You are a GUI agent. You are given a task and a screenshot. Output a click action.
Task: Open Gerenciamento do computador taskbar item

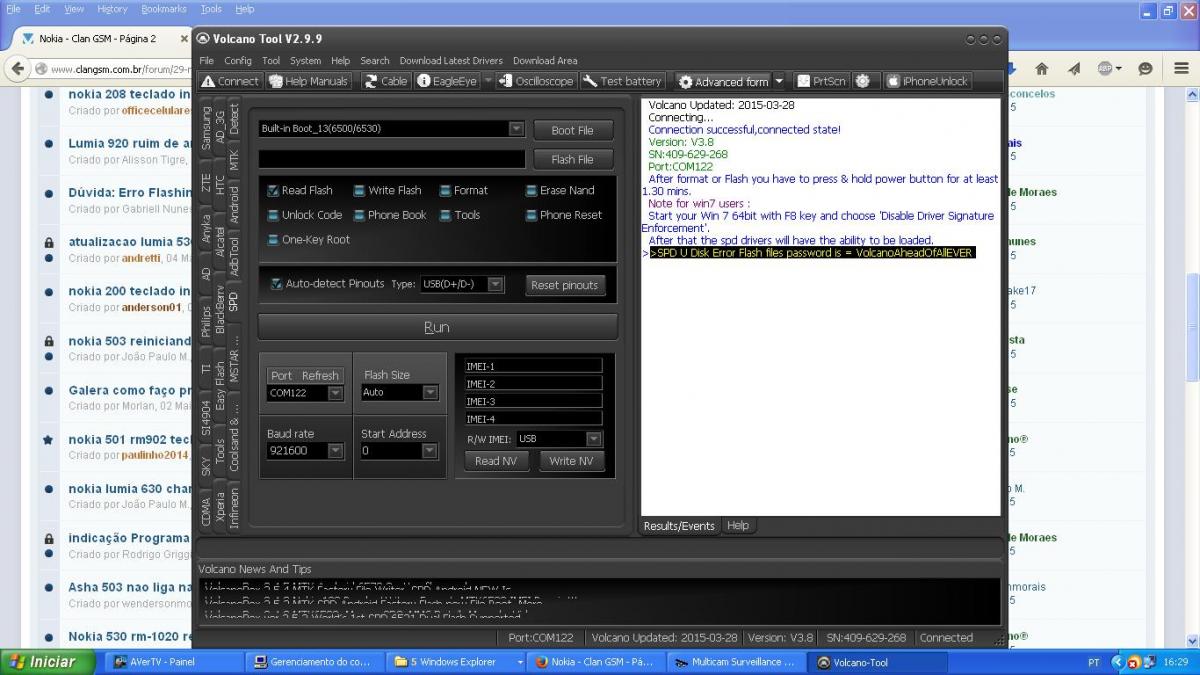(315, 662)
